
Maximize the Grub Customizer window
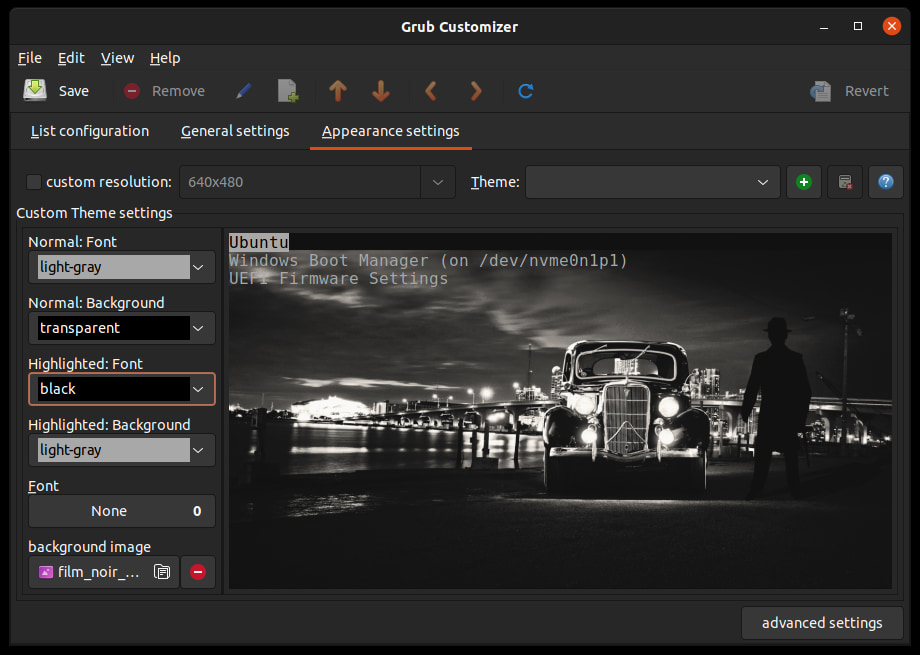858,26
